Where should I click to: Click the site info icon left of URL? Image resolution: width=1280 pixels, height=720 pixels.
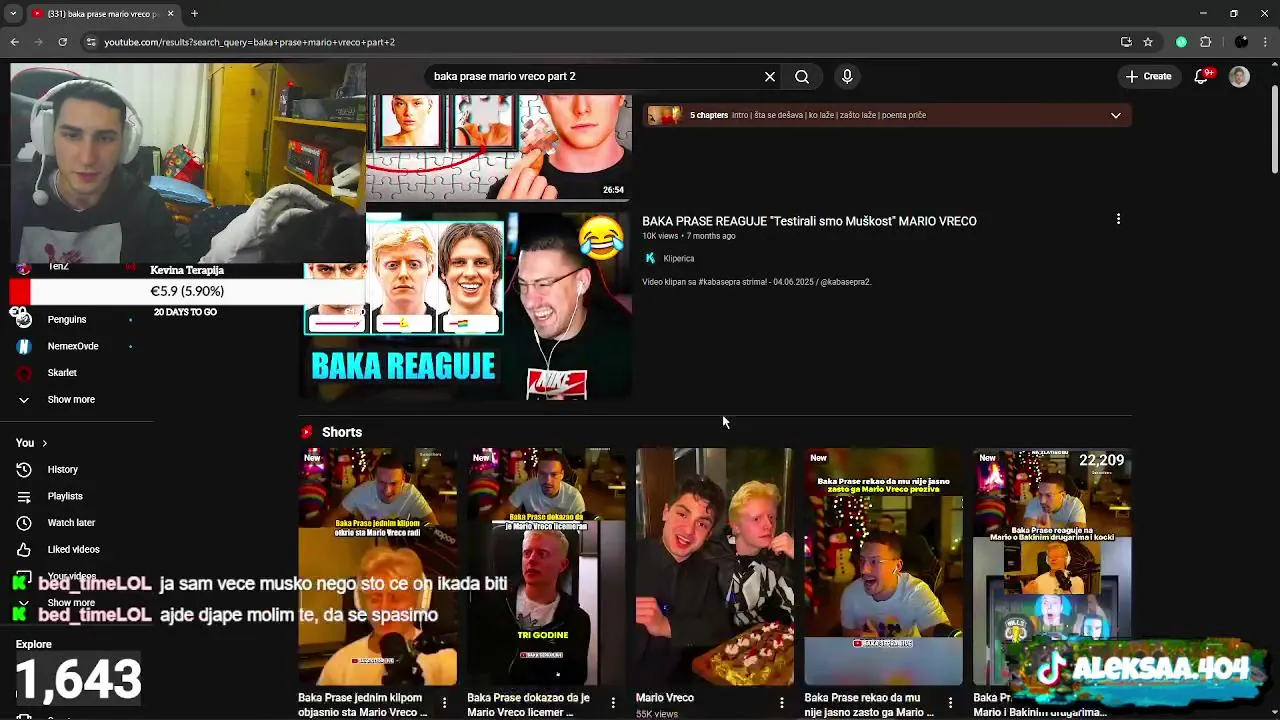91,42
